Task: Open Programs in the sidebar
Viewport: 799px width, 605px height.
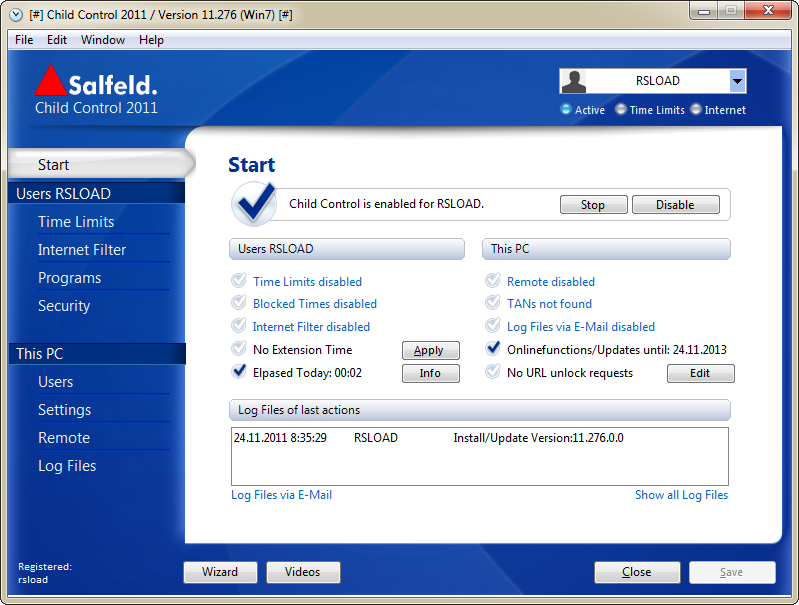Action: (70, 278)
